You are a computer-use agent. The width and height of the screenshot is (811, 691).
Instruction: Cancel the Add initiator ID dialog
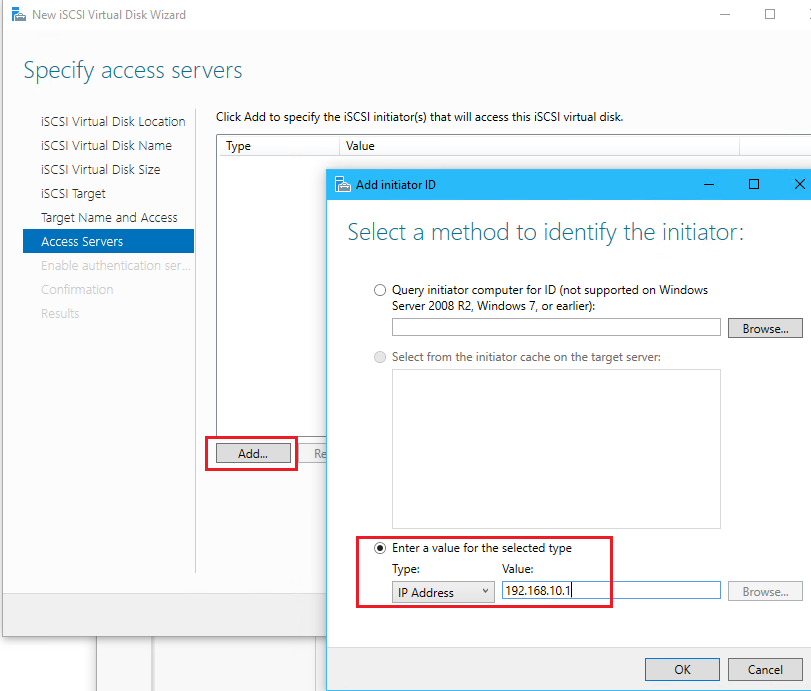[765, 669]
